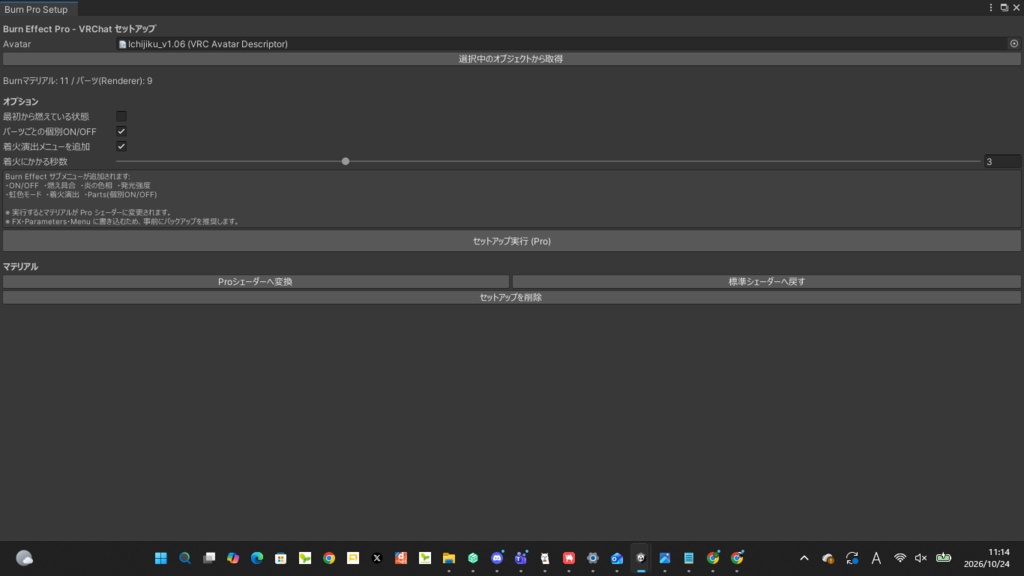This screenshot has width=1024, height=576.
Task: Uncheck the パーツごとの個別ON/OFF option
Action: coord(121,131)
